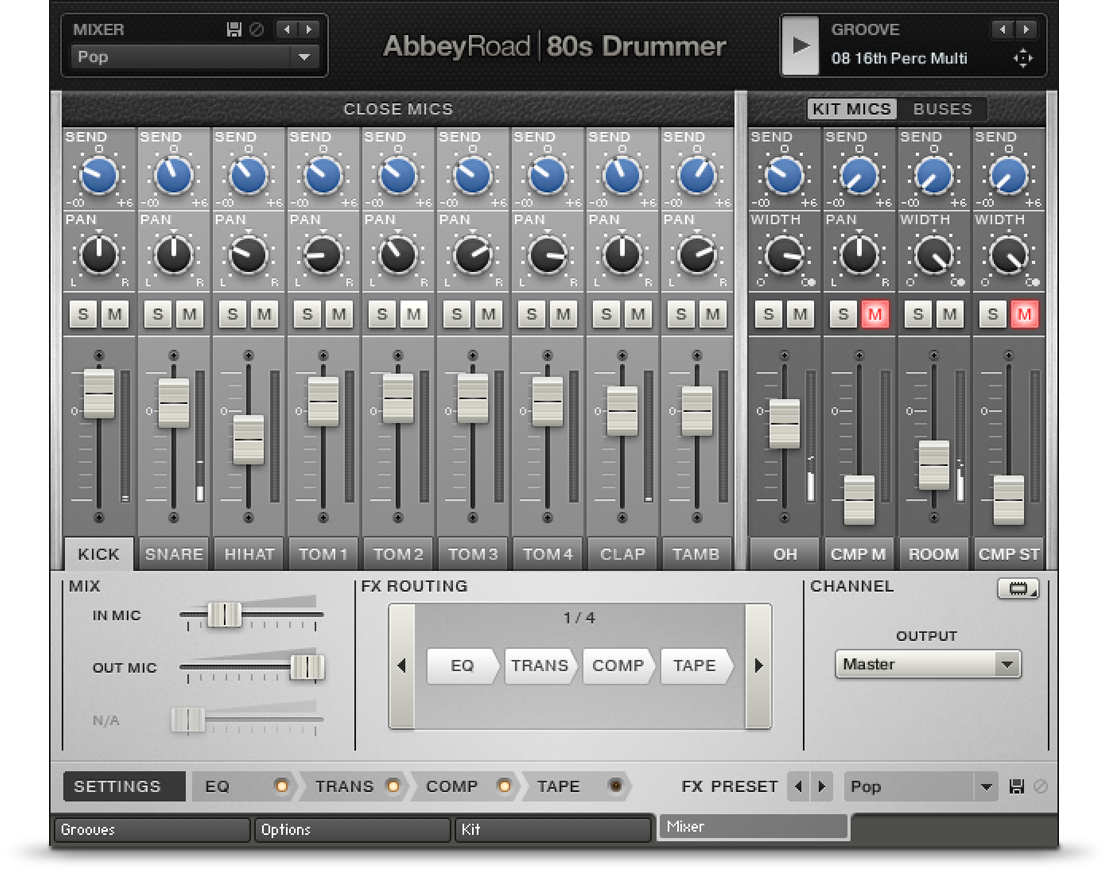Viewport: 1110px width, 880px height.
Task: Toggle the COMP effect power light
Action: point(503,786)
